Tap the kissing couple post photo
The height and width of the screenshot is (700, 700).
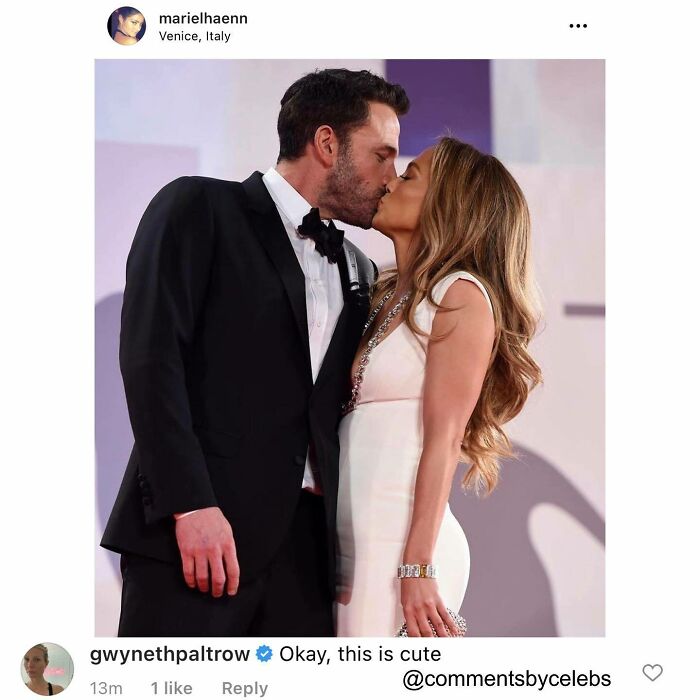tap(350, 348)
